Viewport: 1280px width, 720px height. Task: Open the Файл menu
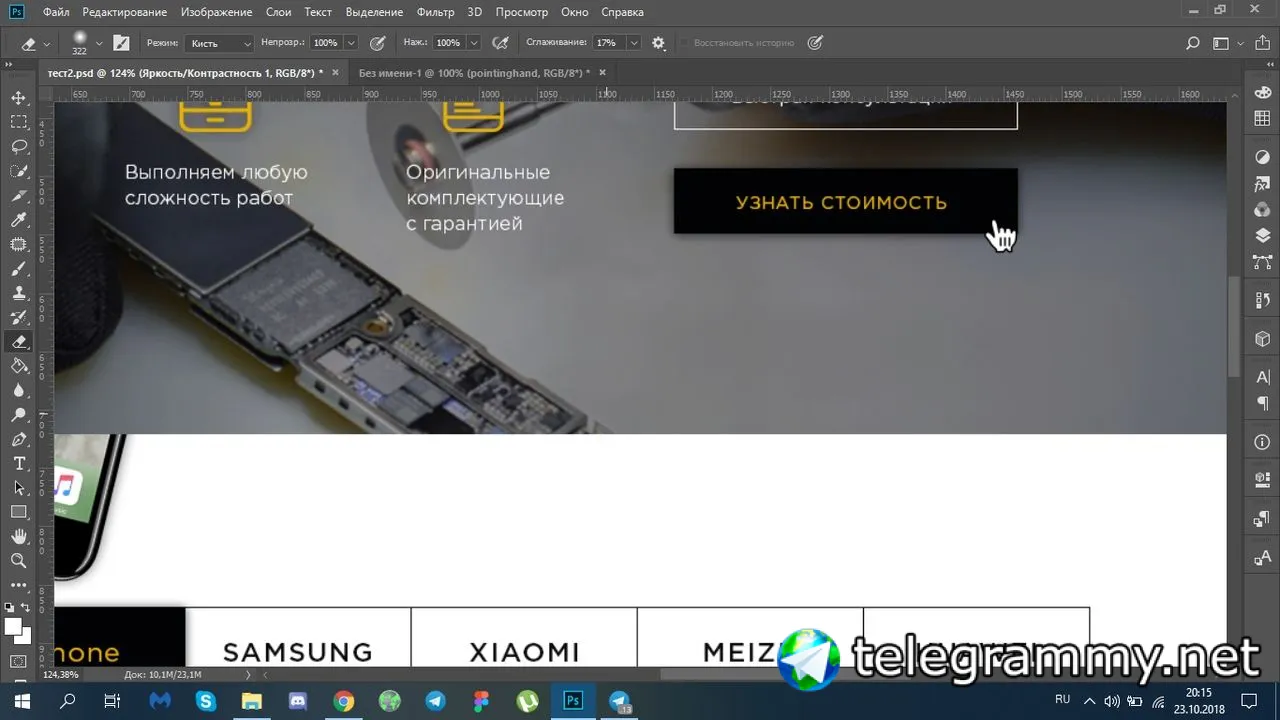57,12
